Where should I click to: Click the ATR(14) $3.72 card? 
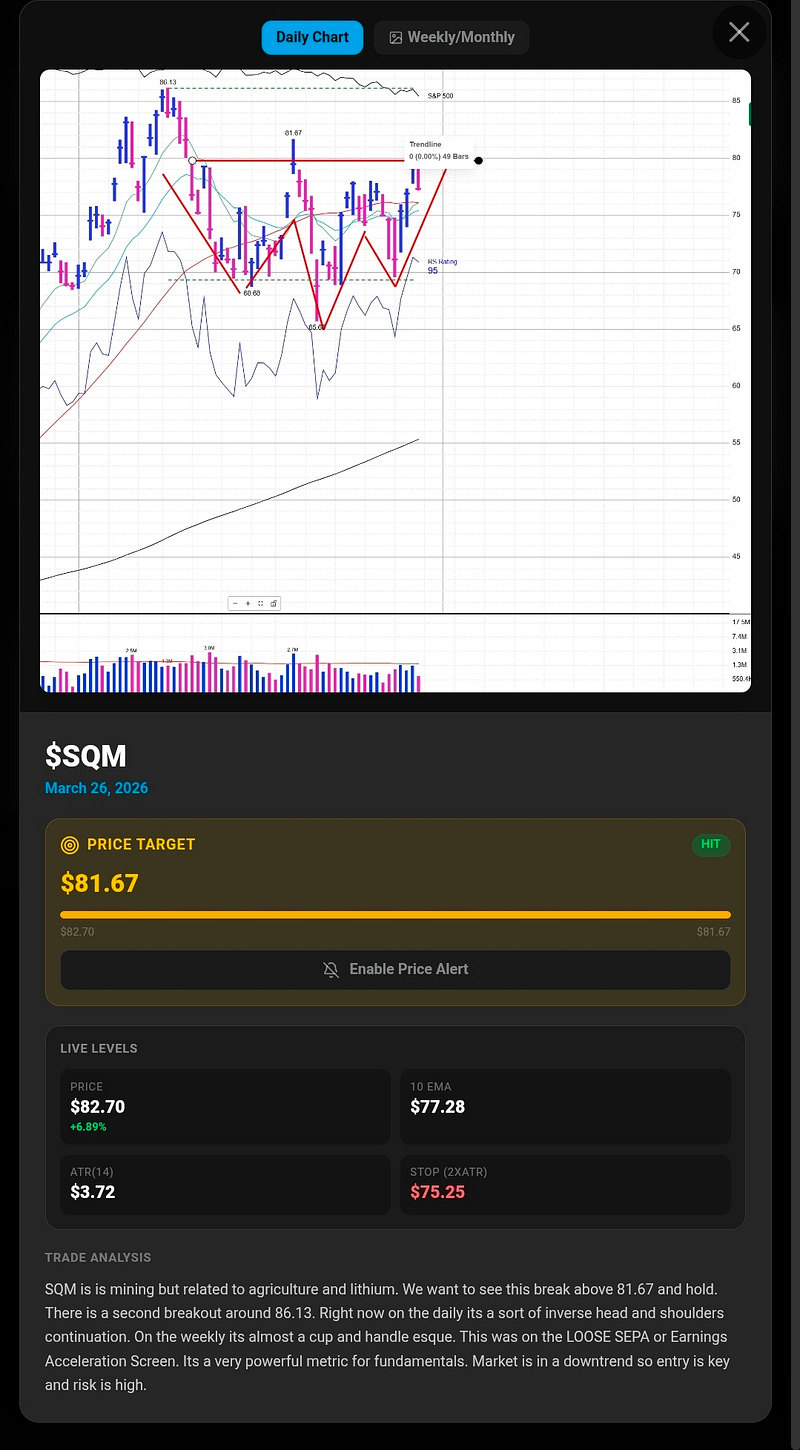pos(225,1185)
